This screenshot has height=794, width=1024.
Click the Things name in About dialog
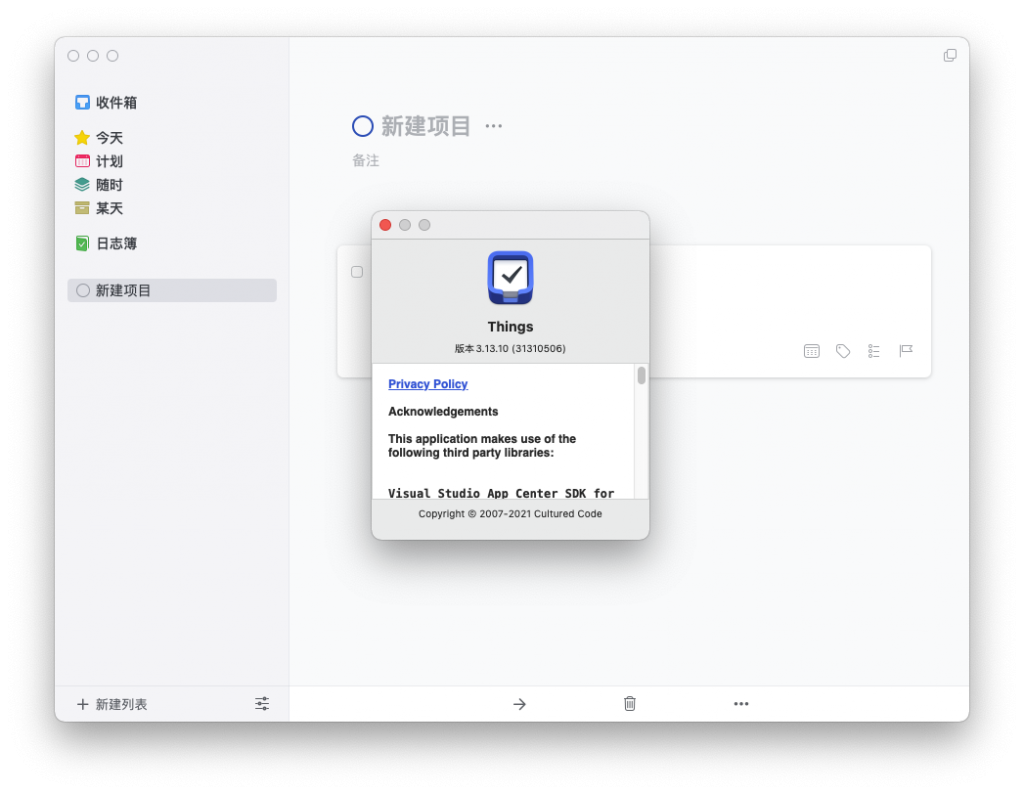click(x=510, y=326)
